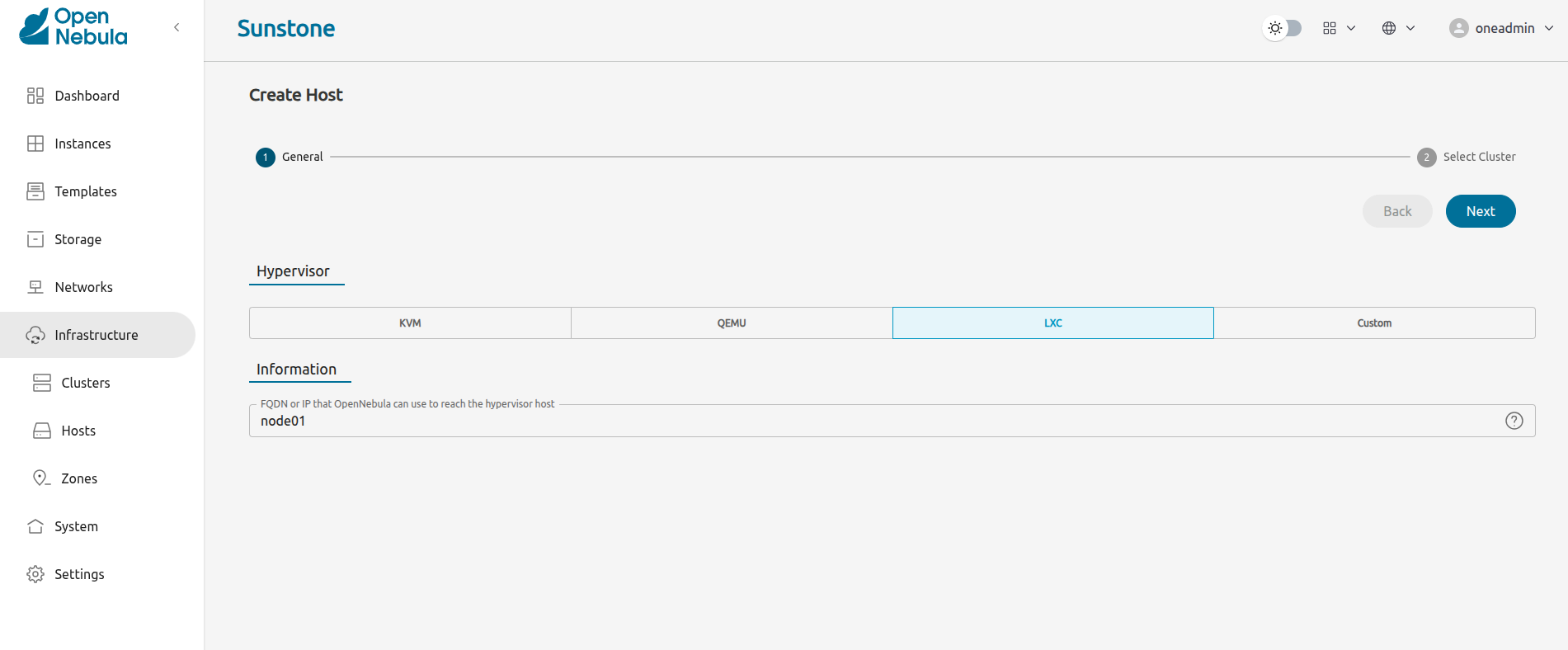
Task: Collapse the Infrastructure section
Action: pos(97,335)
